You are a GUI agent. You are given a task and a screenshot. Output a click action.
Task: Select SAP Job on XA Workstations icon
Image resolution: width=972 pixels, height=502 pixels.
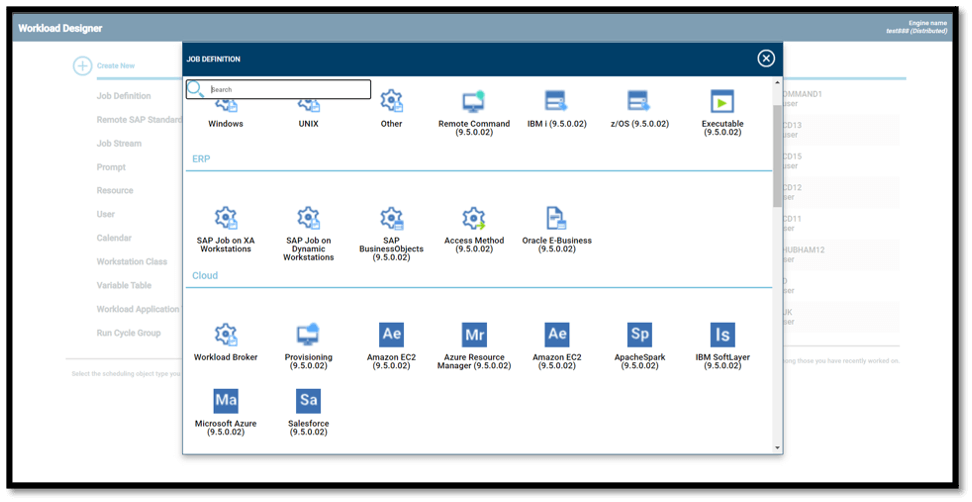pos(226,218)
